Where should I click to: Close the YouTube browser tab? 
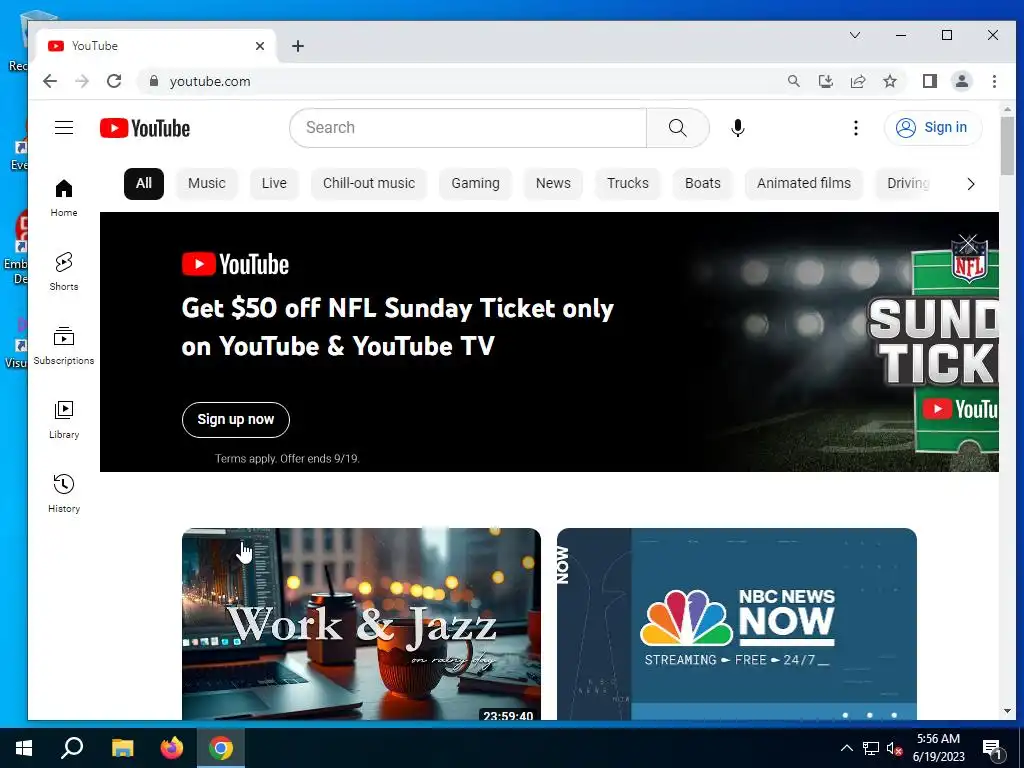(260, 46)
